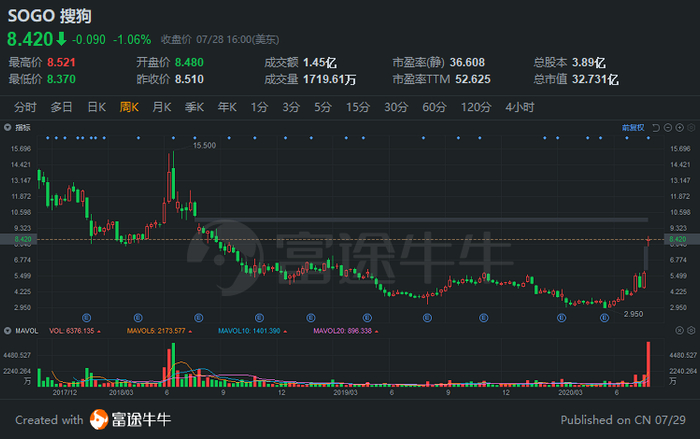This screenshot has width=700, height=439.
Task: Select the 年K yearly candlestick tab
Action: click(227, 107)
